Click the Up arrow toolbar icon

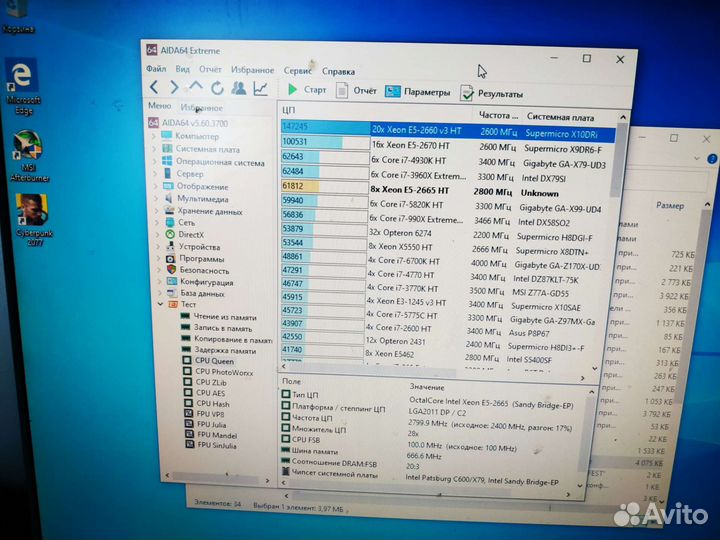tap(196, 86)
